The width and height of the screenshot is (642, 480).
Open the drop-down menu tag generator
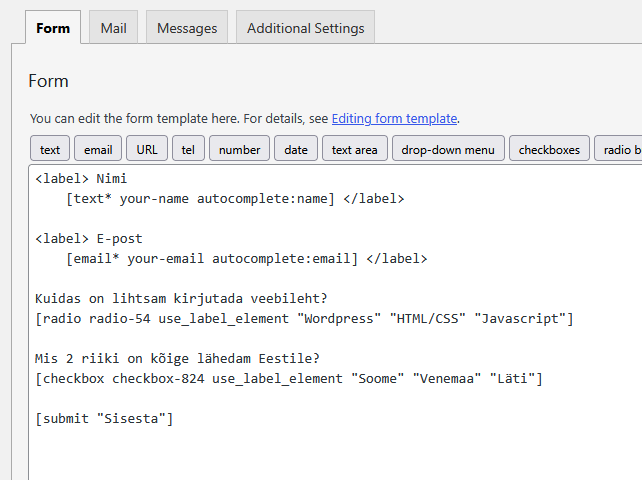pos(448,150)
